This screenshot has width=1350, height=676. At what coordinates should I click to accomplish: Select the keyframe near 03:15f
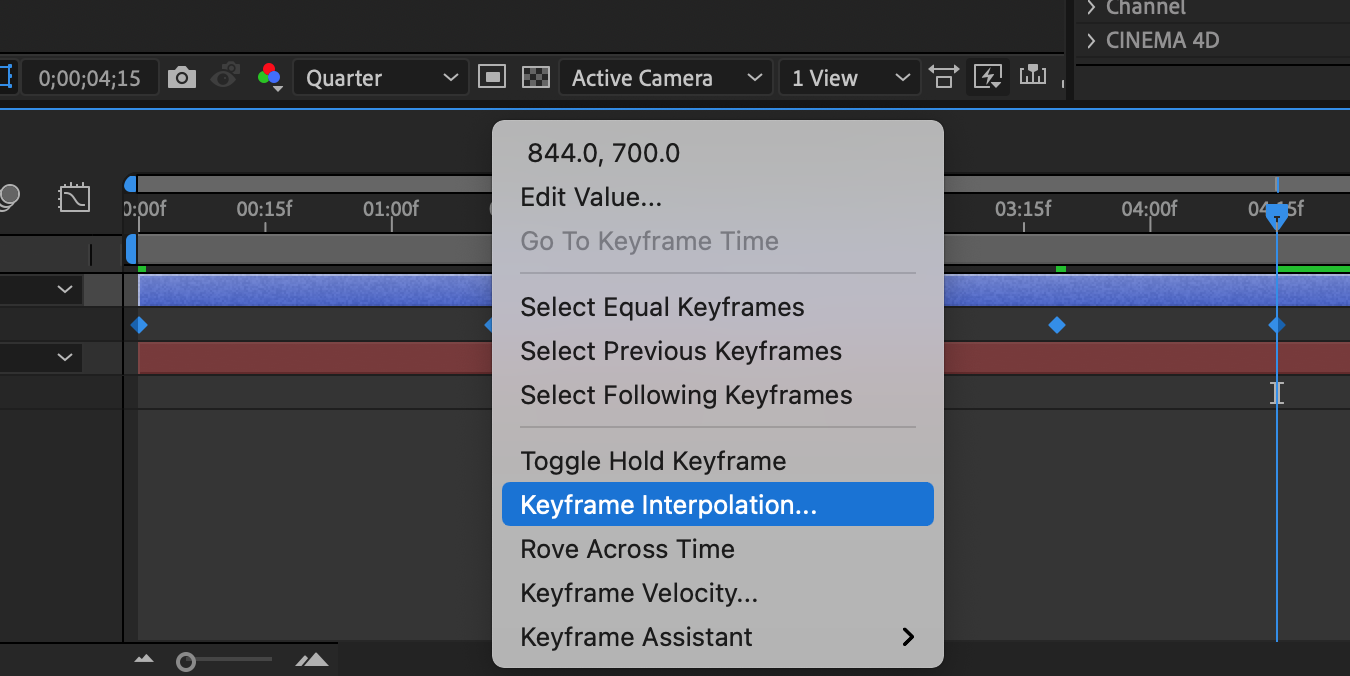coord(1057,325)
